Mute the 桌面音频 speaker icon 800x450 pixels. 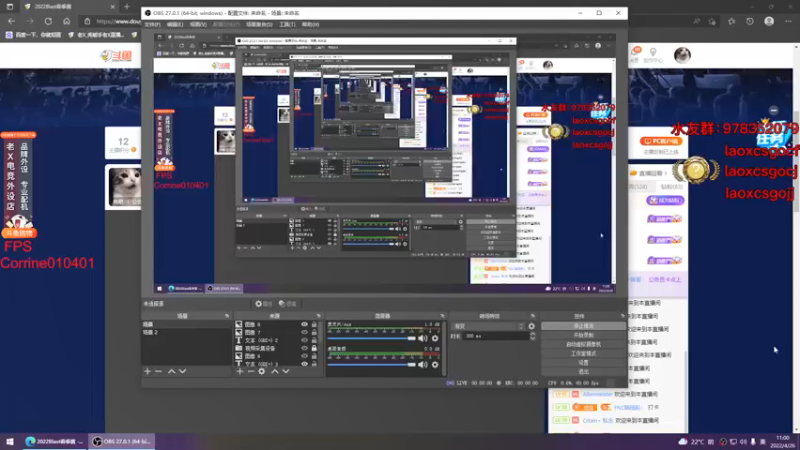[x=423, y=364]
